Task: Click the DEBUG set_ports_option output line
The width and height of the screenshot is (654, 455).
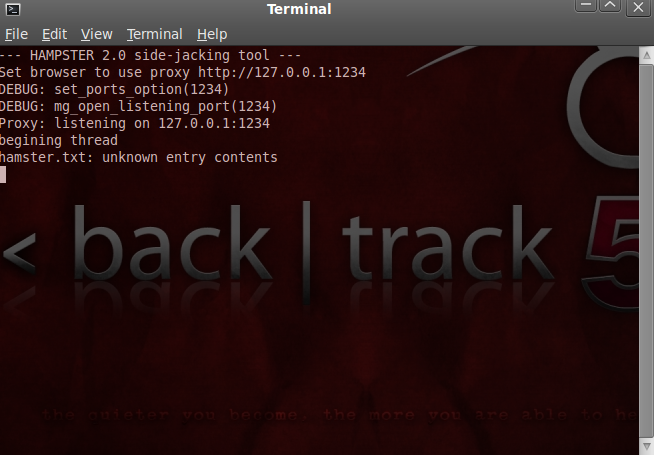Action: pyautogui.click(x=114, y=89)
